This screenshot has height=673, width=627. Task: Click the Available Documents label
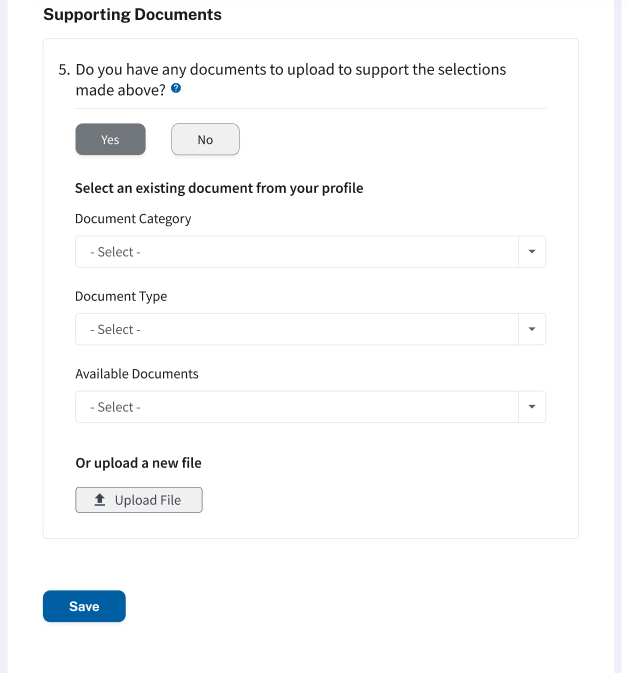[x=137, y=374]
